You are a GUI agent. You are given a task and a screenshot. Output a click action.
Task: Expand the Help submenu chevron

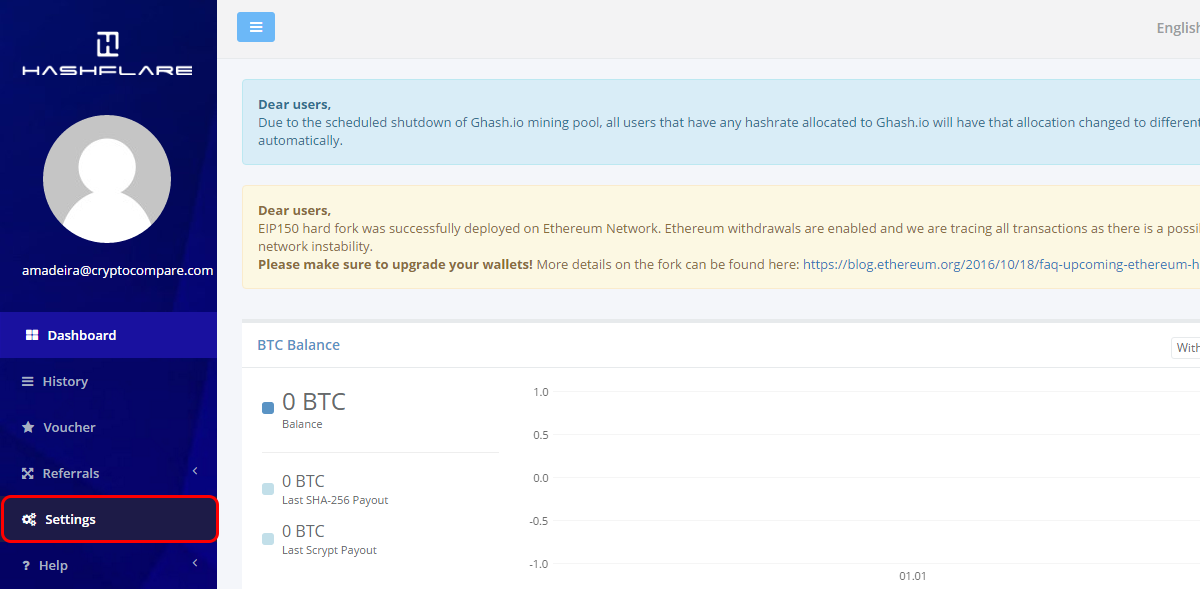click(195, 563)
